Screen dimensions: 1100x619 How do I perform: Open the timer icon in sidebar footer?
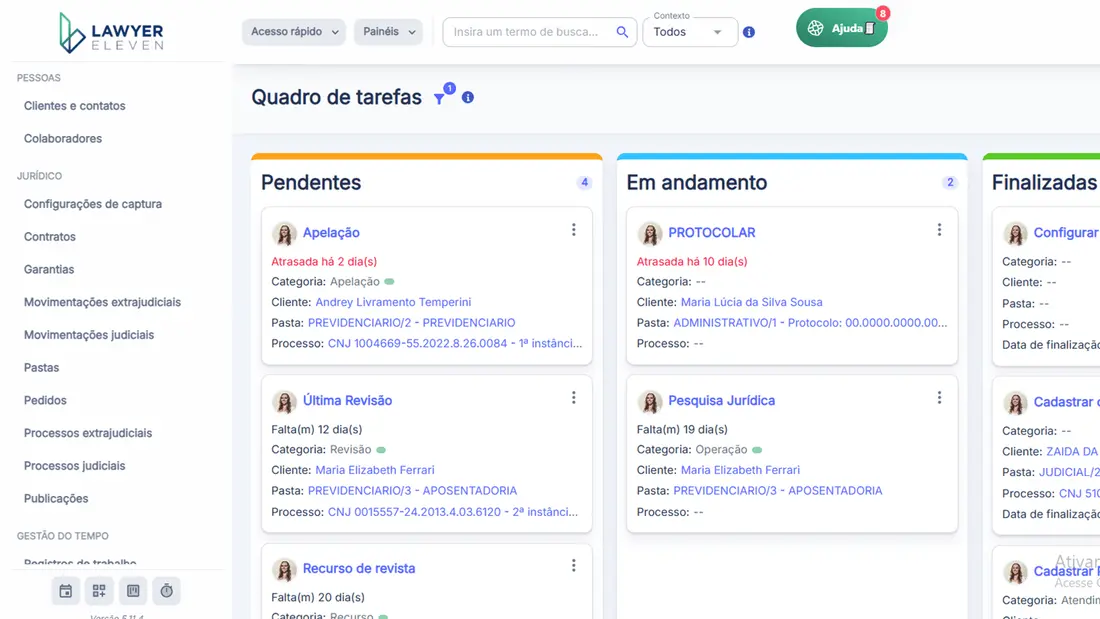pyautogui.click(x=166, y=591)
